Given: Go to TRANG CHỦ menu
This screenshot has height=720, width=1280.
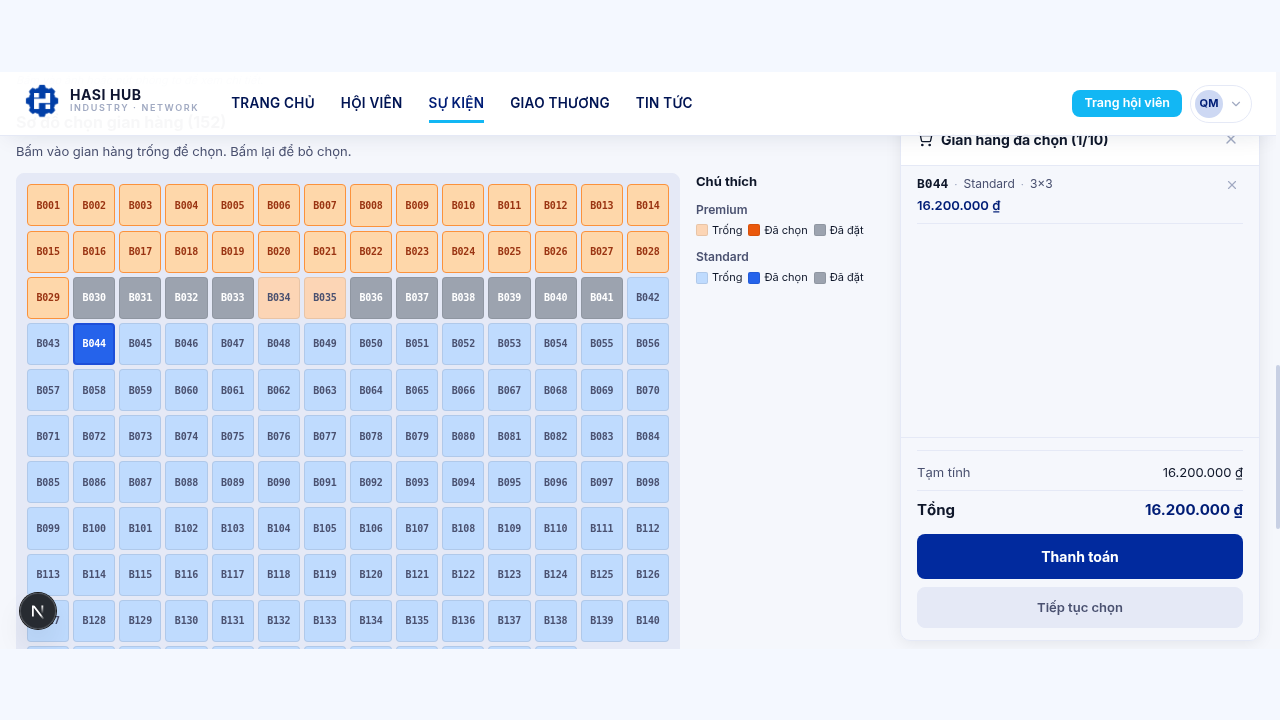Looking at the screenshot, I should click(273, 103).
